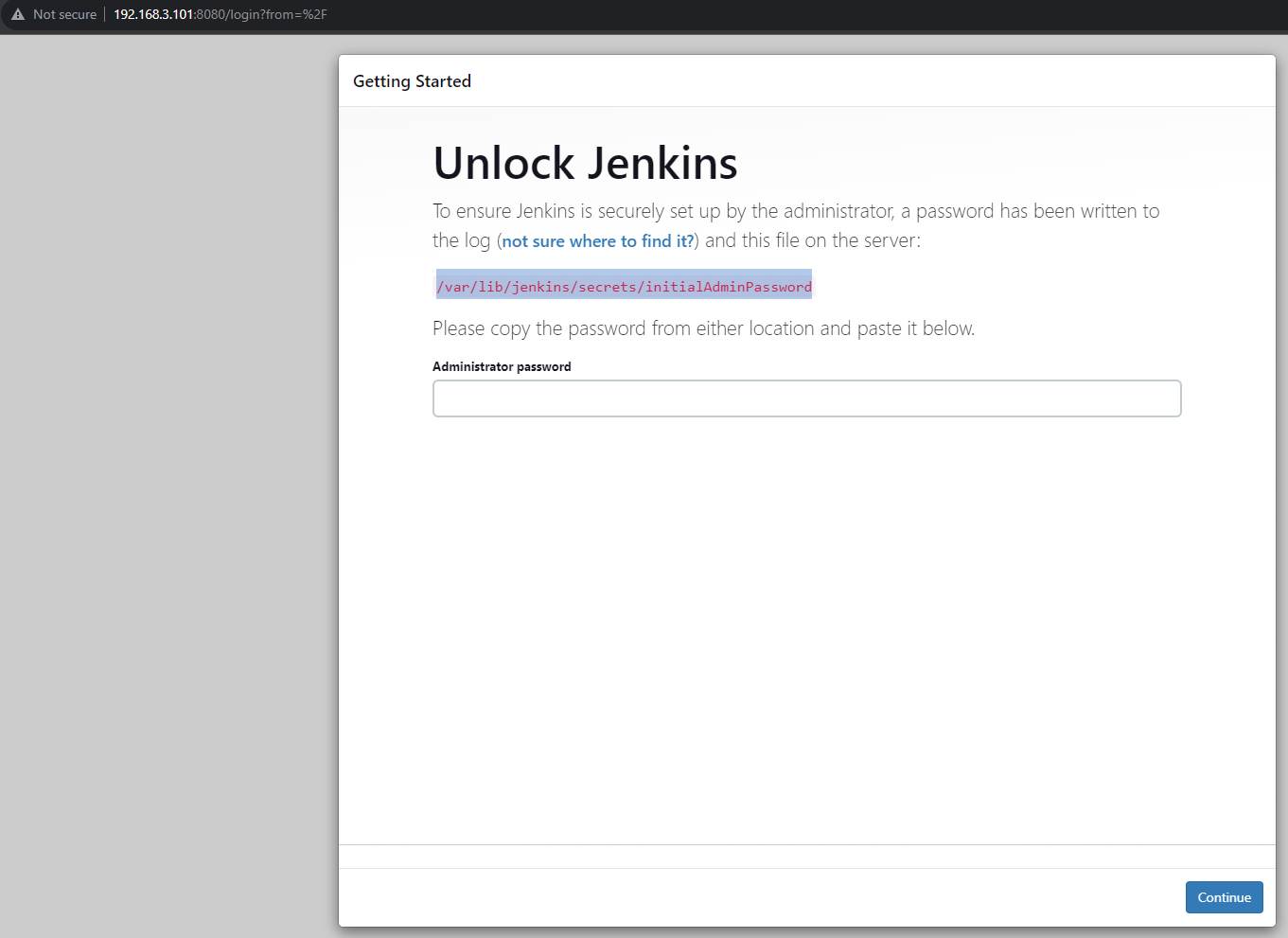Click the "Getting Started" dialog title
Screen dimensions: 1288x938
412,81
